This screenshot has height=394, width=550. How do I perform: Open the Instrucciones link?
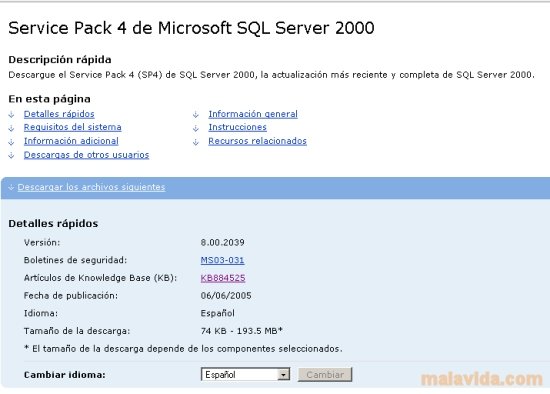click(237, 127)
